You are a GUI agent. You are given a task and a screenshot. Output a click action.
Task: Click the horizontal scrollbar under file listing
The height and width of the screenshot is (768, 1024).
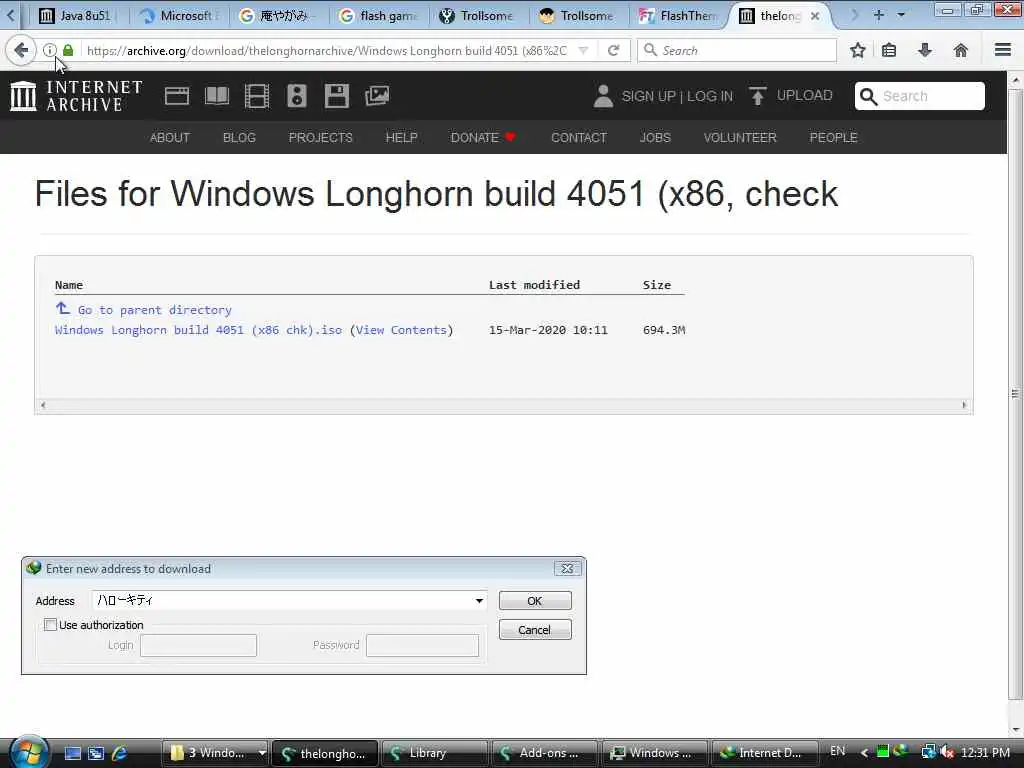pos(504,405)
